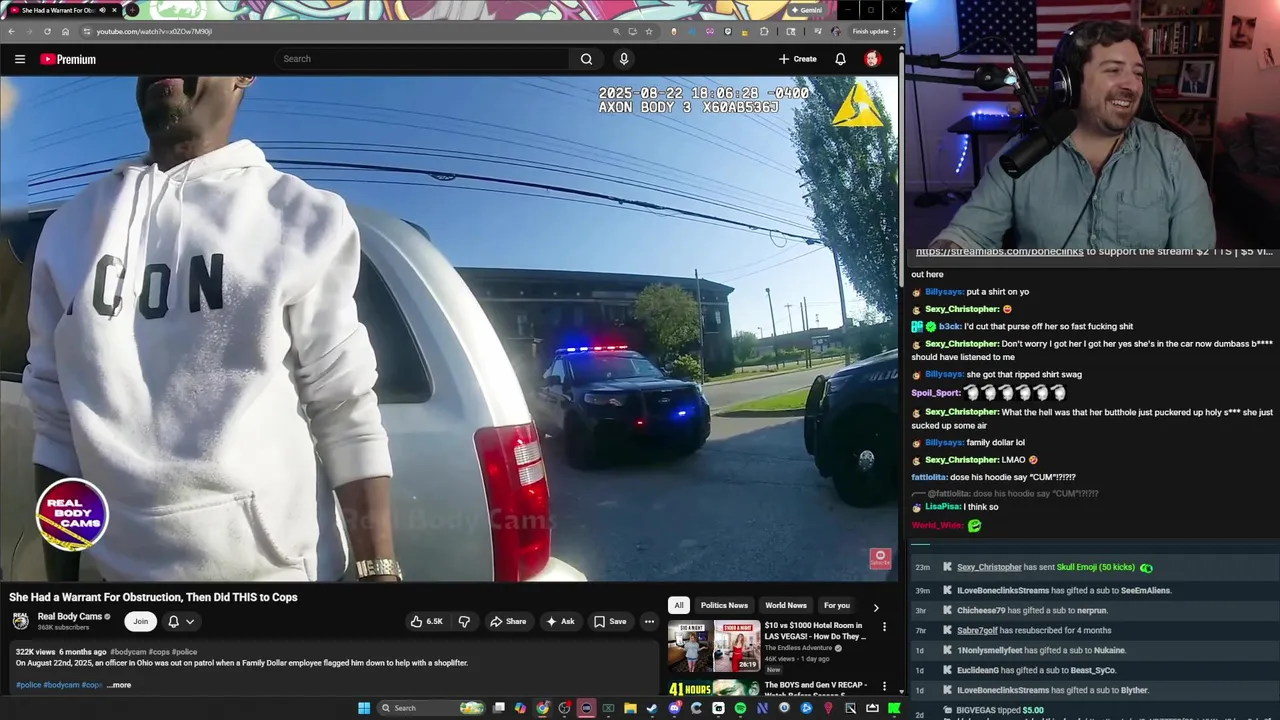Select the Politics News chip
The height and width of the screenshot is (720, 1280).
click(724, 605)
